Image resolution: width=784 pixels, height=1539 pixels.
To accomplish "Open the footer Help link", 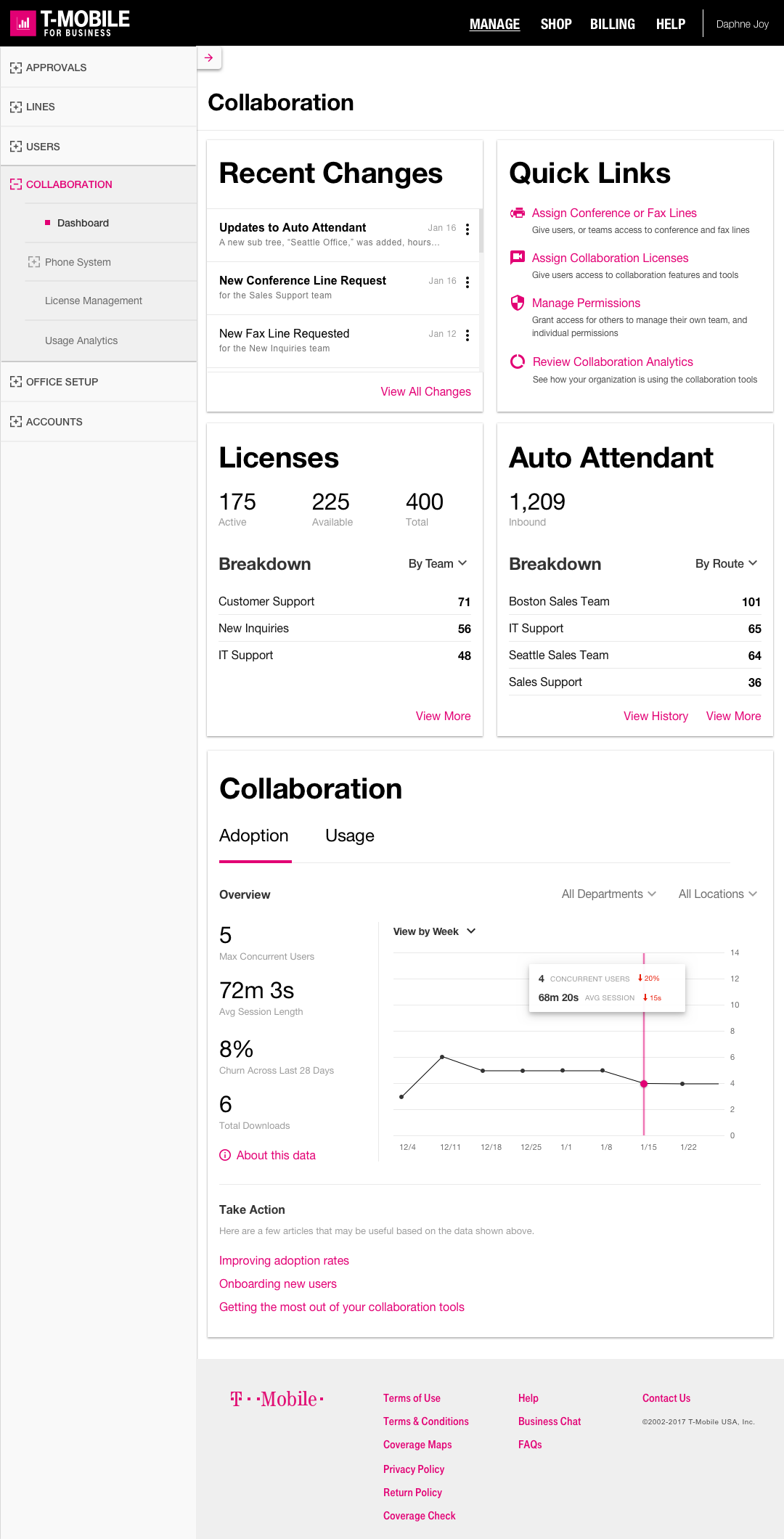I will pyautogui.click(x=528, y=1398).
